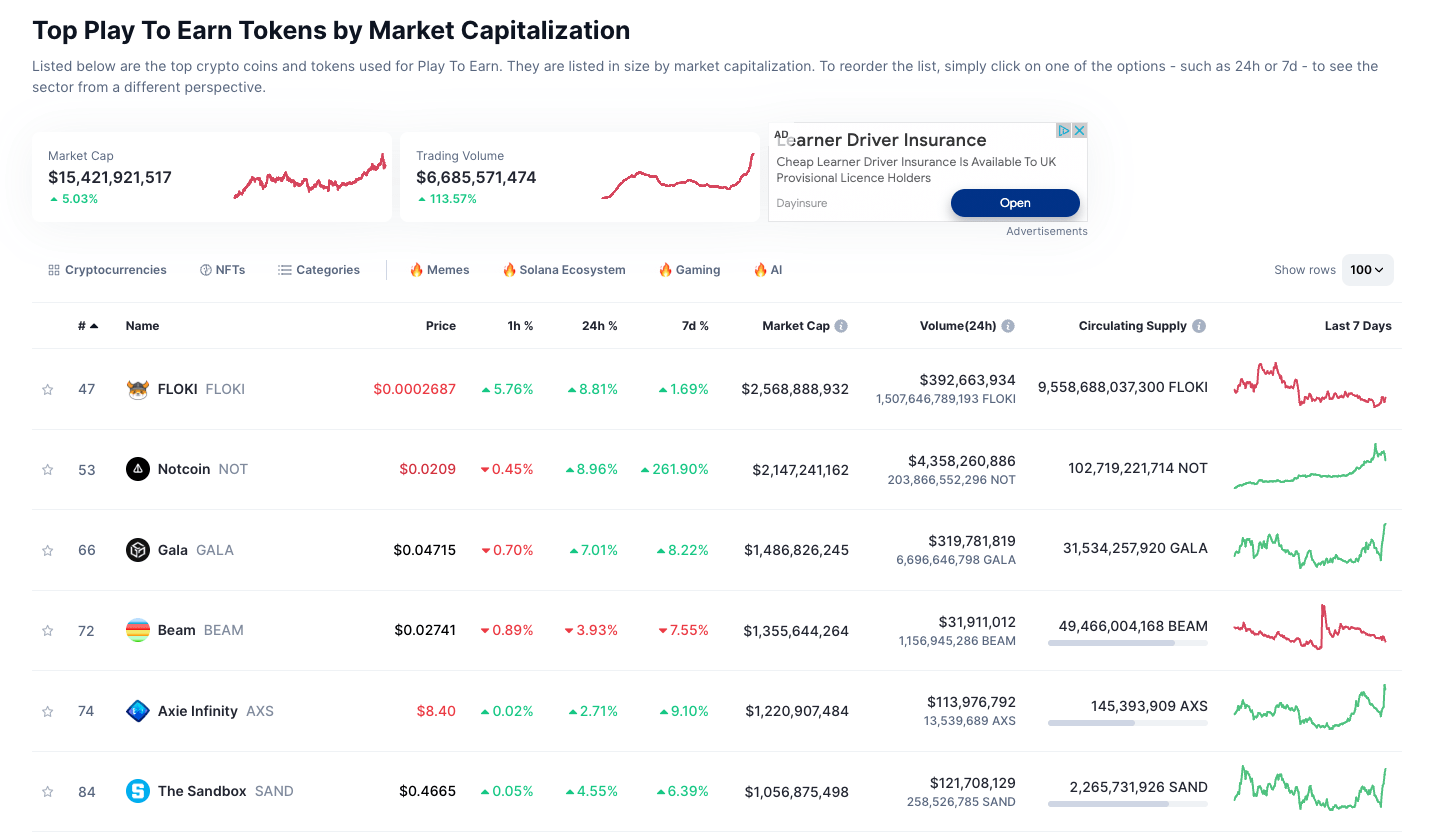
Task: Star The Sandbox row
Action: tap(47, 790)
